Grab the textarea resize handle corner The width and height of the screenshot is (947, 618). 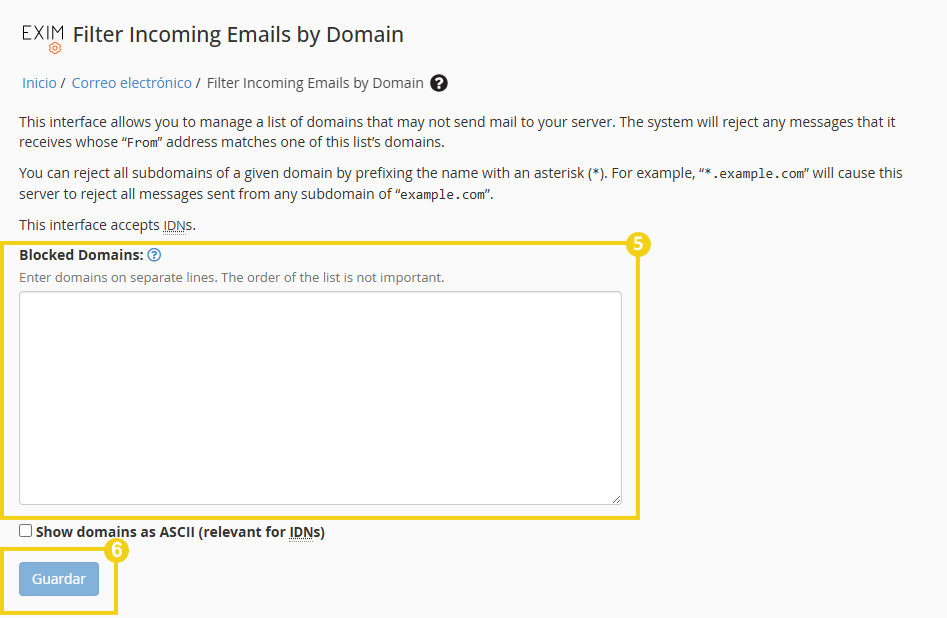(x=616, y=499)
